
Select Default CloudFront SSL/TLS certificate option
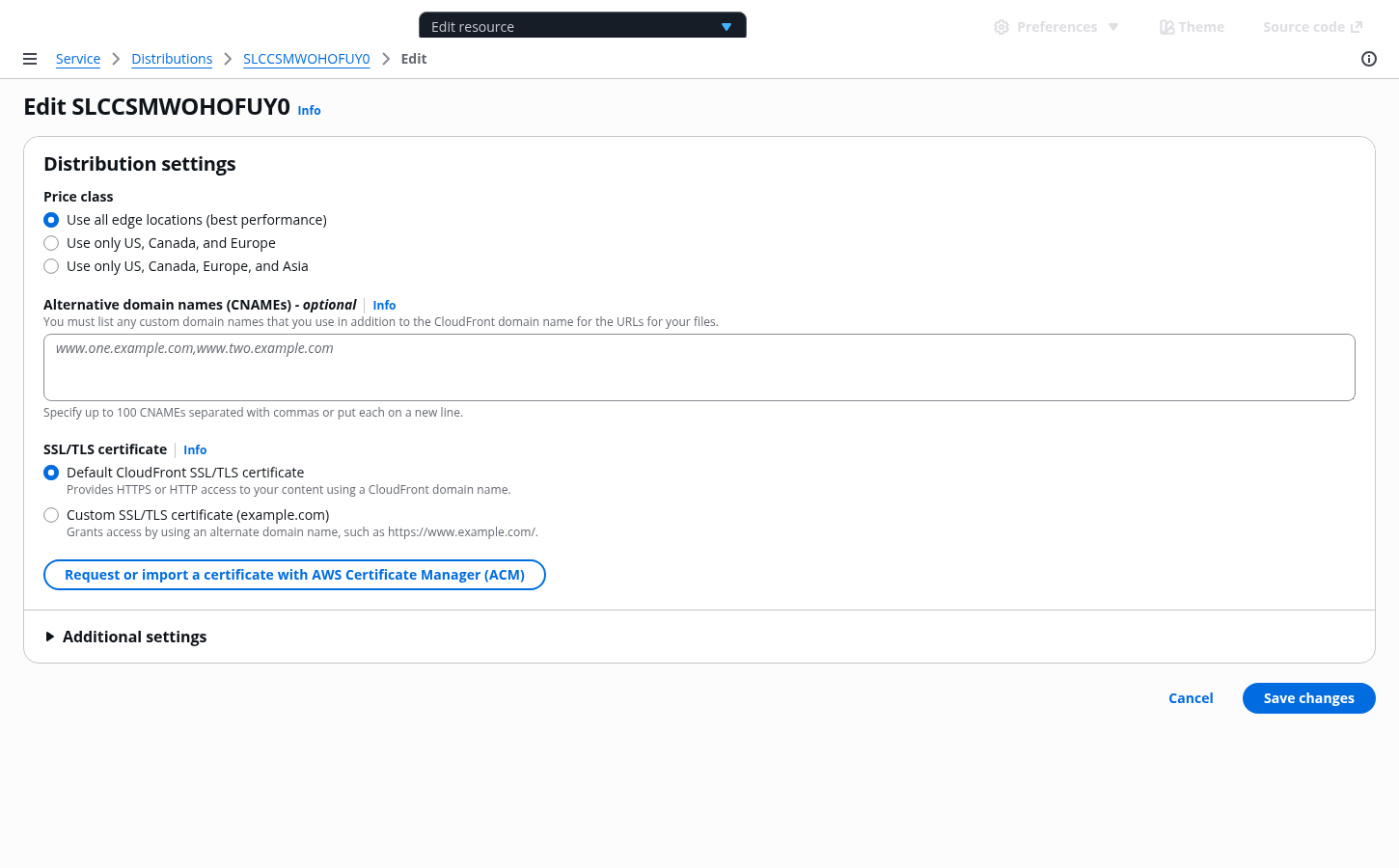click(51, 473)
